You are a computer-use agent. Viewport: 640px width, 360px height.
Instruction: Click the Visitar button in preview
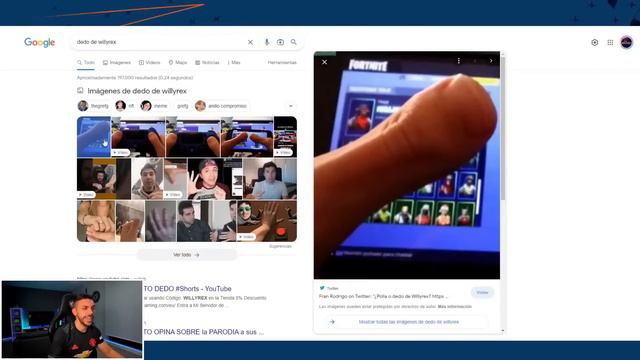[x=482, y=292]
